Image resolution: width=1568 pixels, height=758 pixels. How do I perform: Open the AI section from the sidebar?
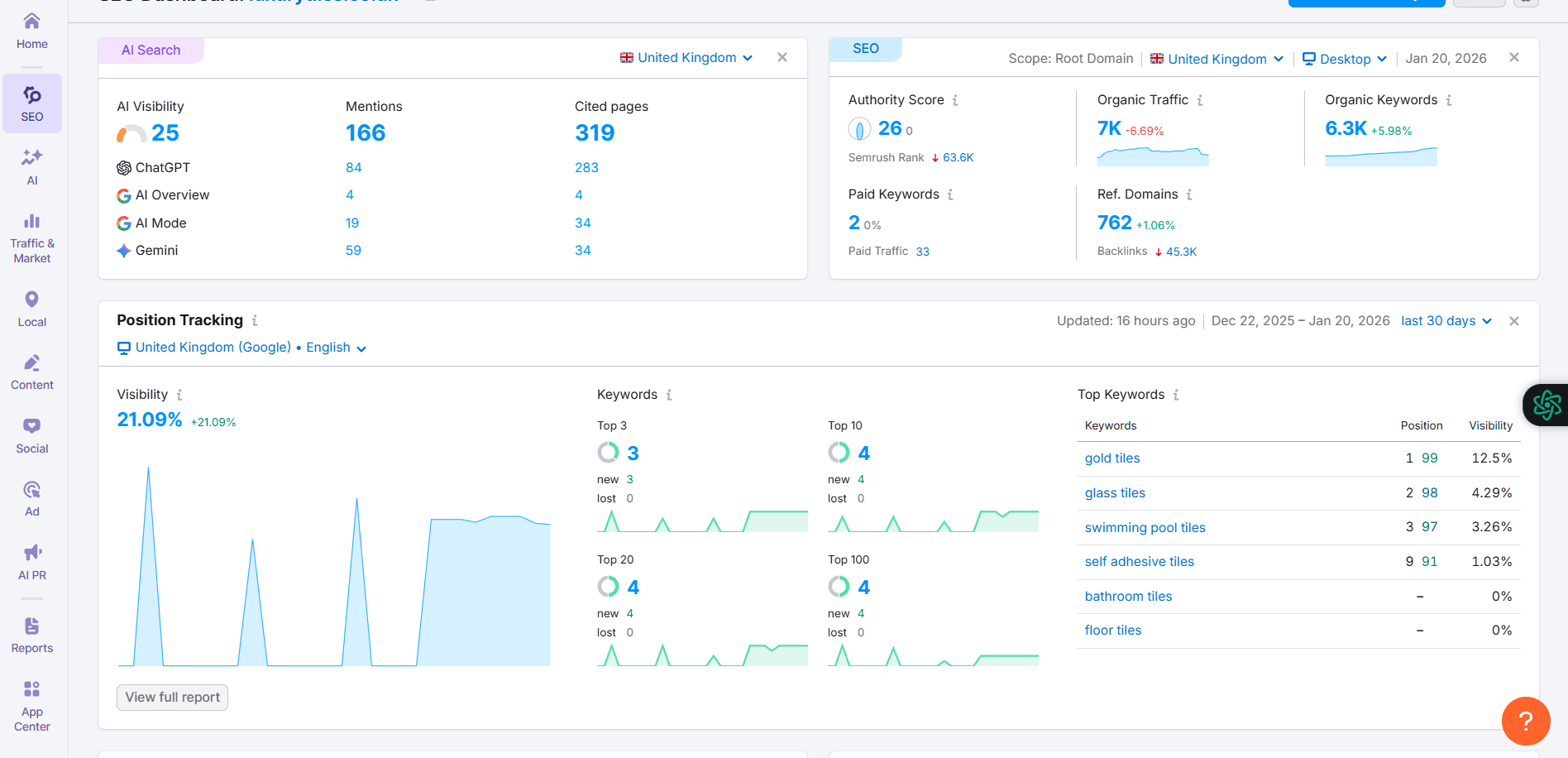coord(31,164)
